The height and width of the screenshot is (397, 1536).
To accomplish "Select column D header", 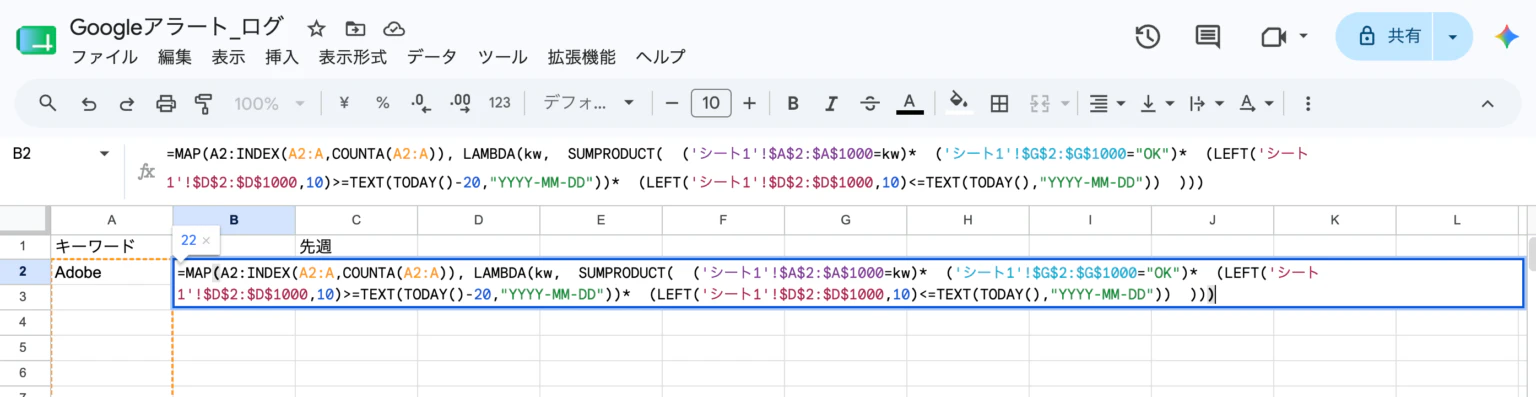I will (478, 219).
